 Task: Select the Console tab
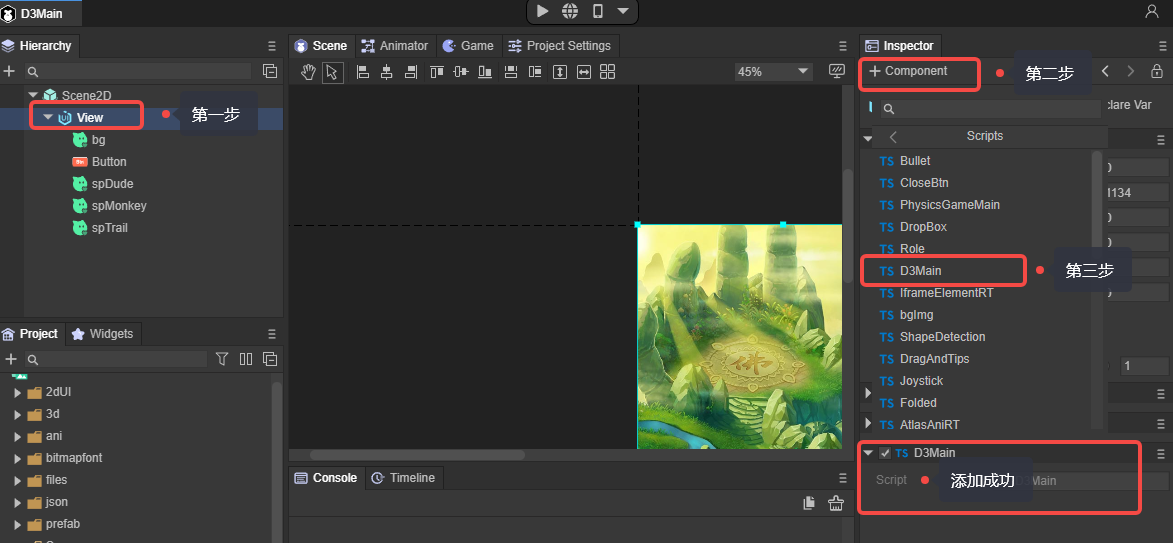(x=326, y=477)
